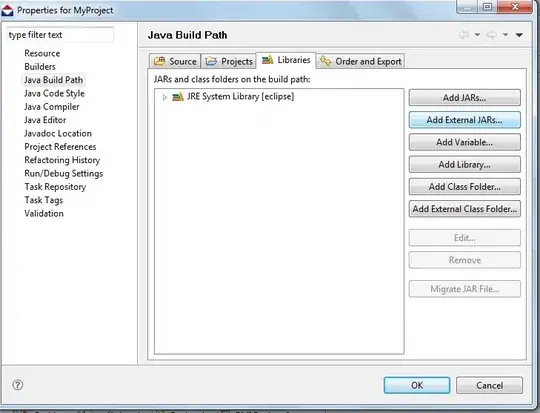
Task: Switch to the Source tab
Action: 175,61
